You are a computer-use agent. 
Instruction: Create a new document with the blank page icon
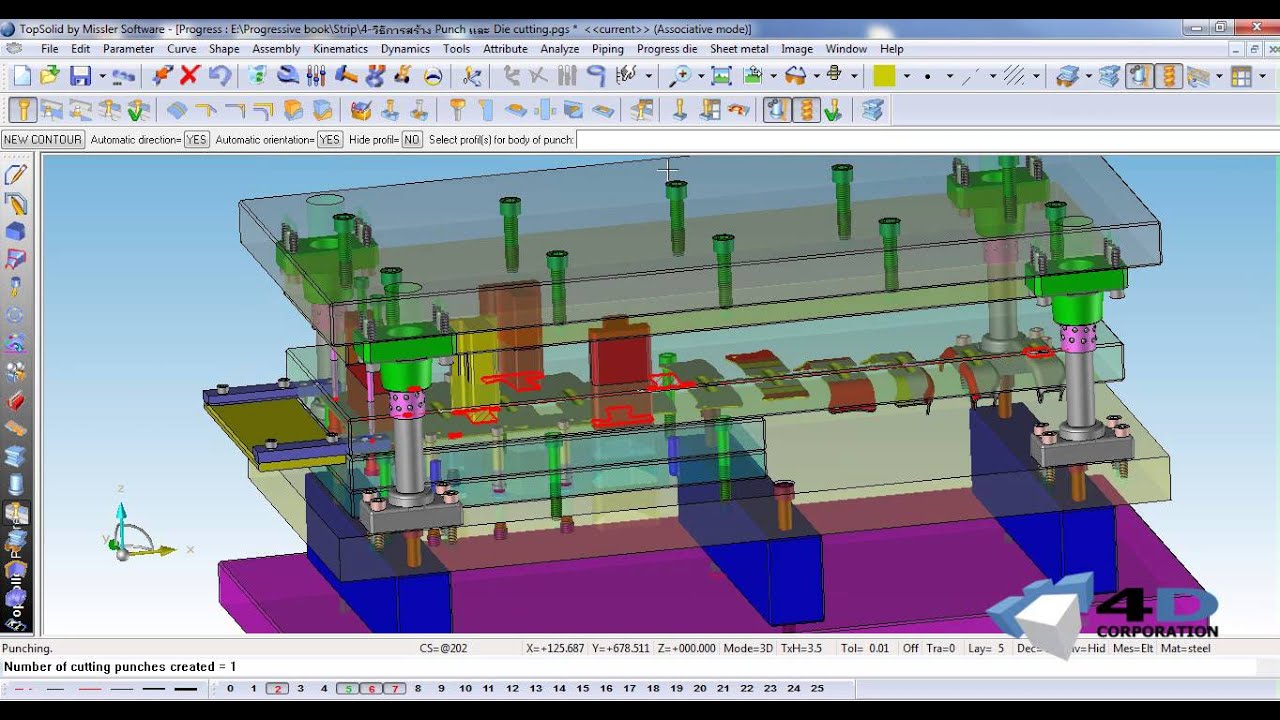pyautogui.click(x=22, y=75)
